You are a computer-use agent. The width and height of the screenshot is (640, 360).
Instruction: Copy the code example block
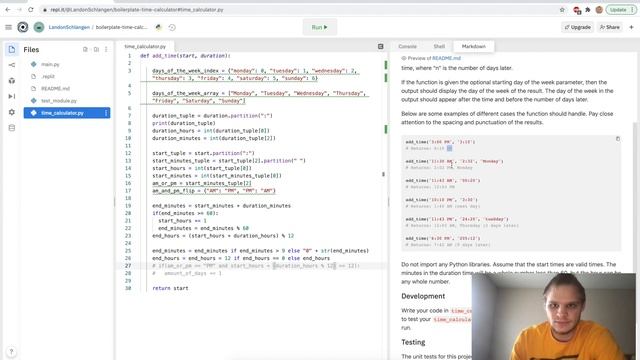[x=618, y=139]
